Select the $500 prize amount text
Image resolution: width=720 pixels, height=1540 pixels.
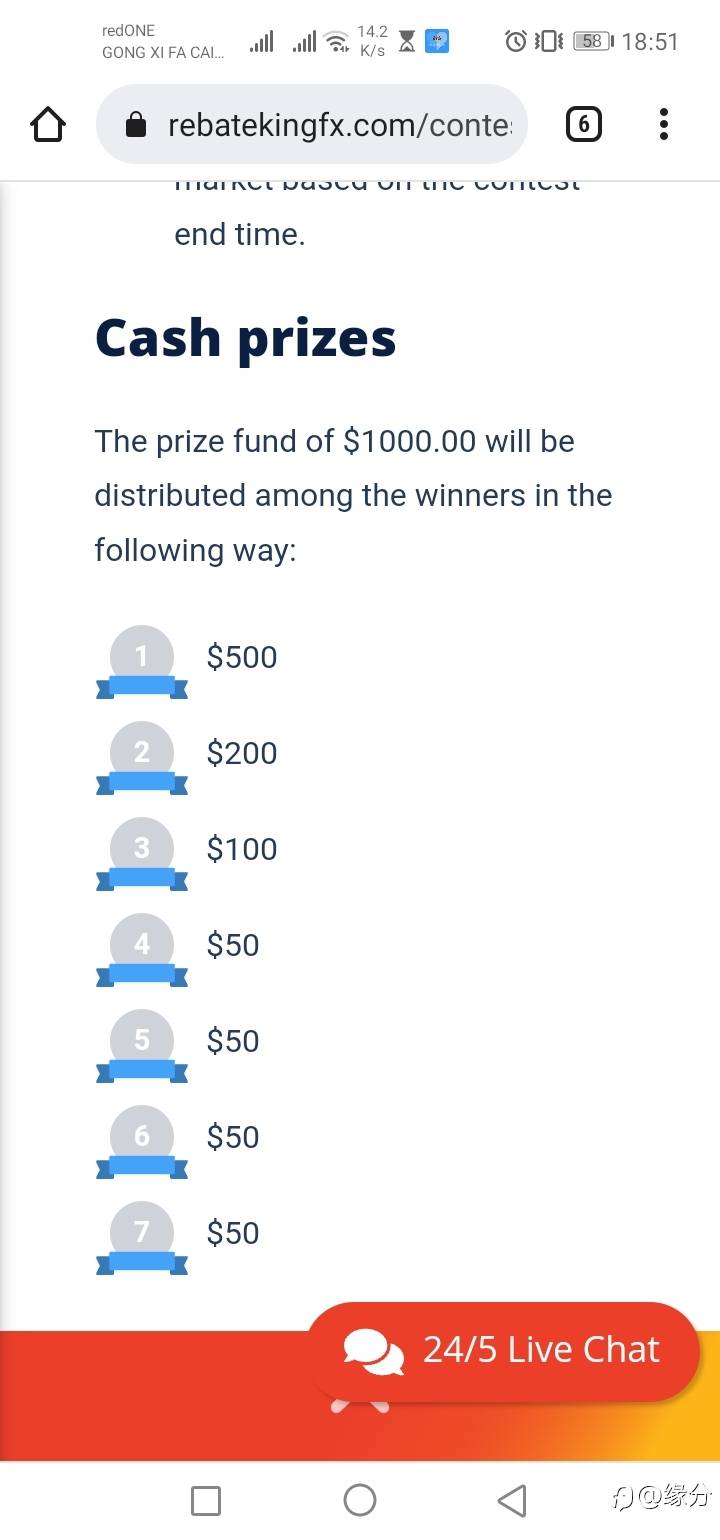[242, 657]
